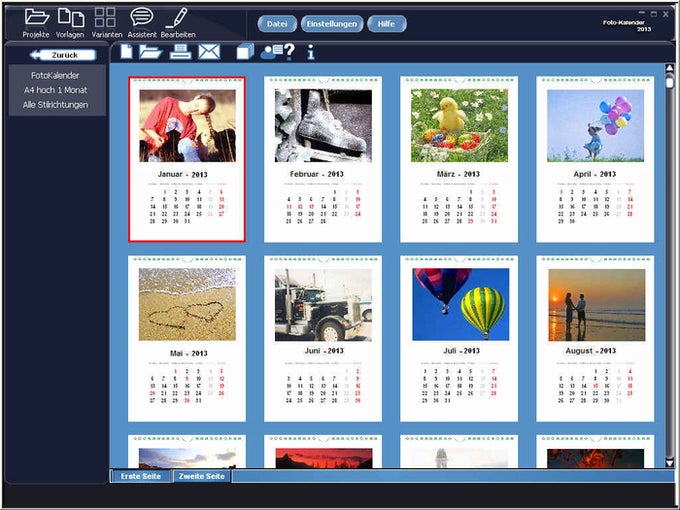Open the Projekte folder icon
Screen dimensions: 680x510
tap(36, 17)
